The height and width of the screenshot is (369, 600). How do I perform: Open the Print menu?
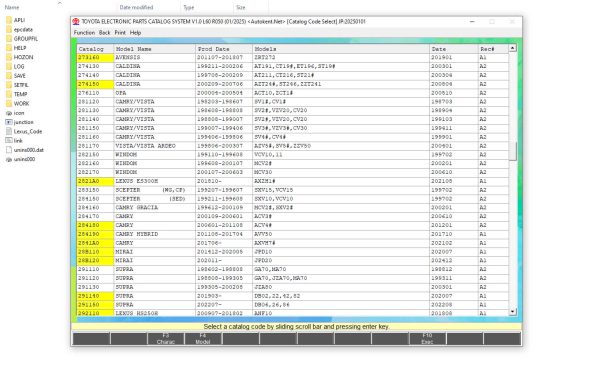120,33
